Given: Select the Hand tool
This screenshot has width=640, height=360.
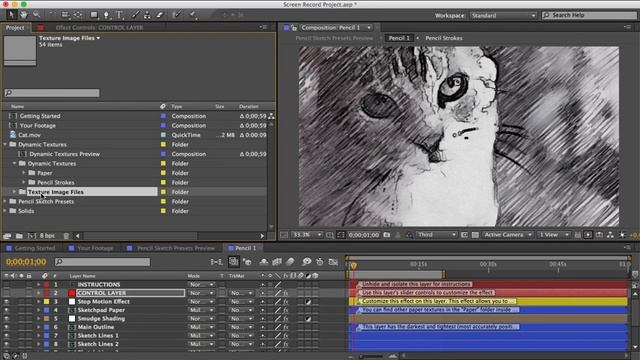Looking at the screenshot, I should pyautogui.click(x=24, y=15).
